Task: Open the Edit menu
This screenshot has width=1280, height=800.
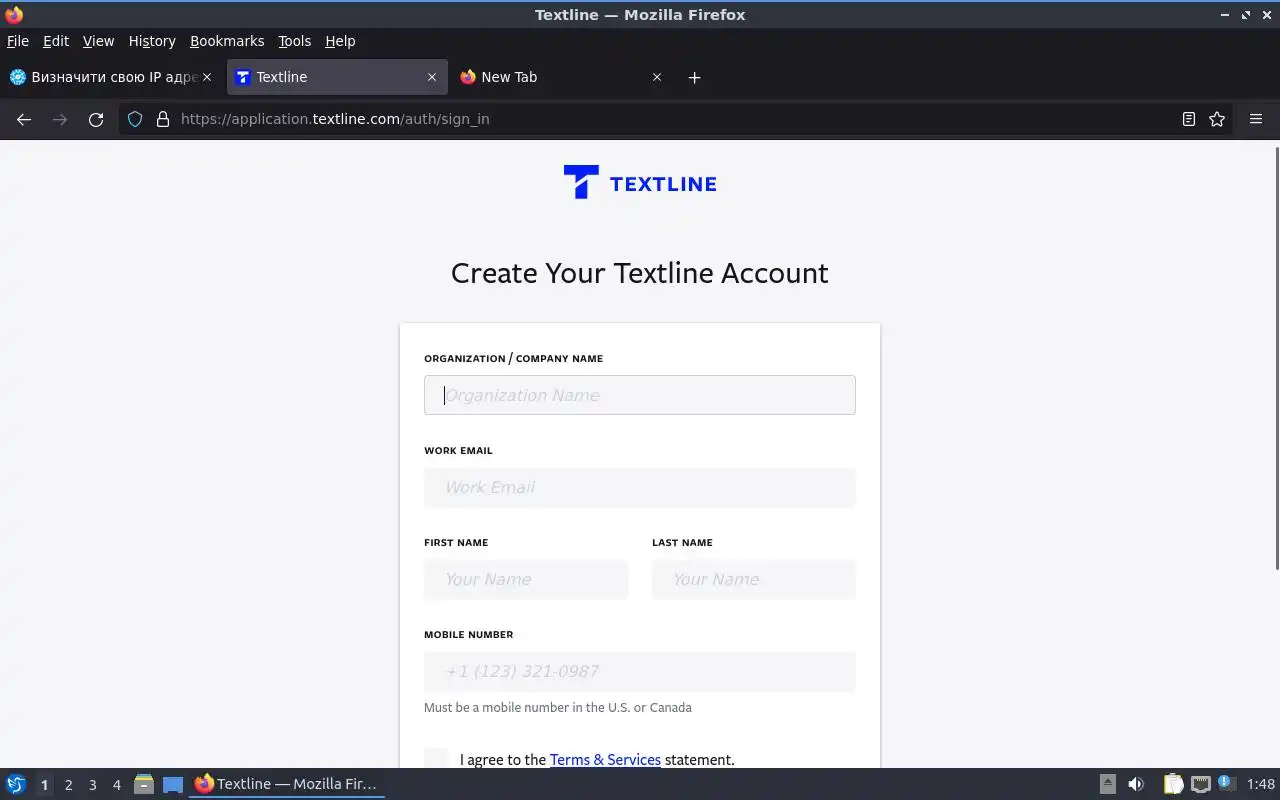Action: click(x=56, y=41)
